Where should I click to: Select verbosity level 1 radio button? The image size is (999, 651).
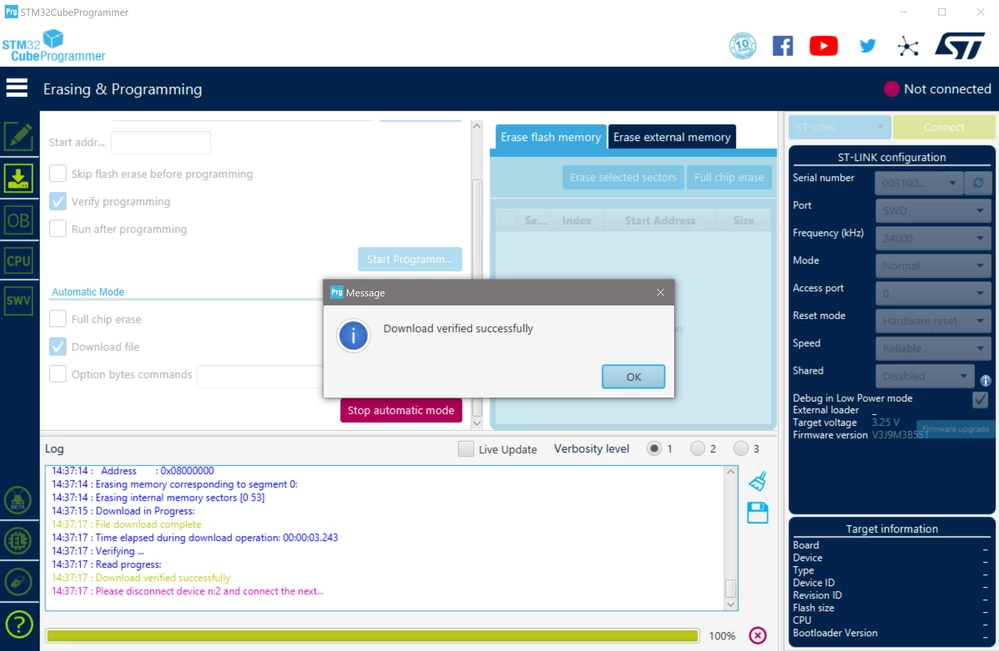tap(654, 448)
